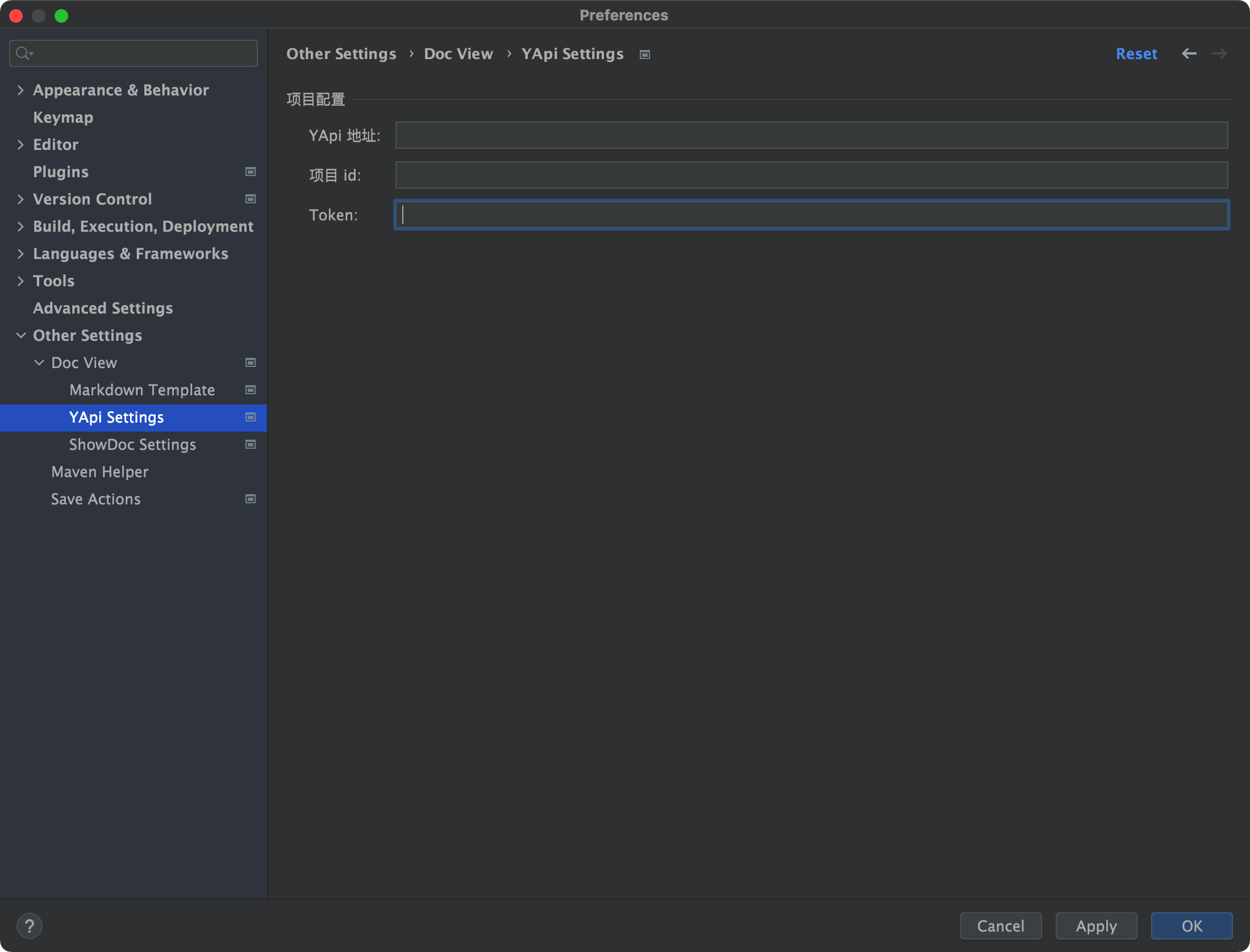
Task: Click project-level icon beside Plugins
Action: [x=250, y=172]
